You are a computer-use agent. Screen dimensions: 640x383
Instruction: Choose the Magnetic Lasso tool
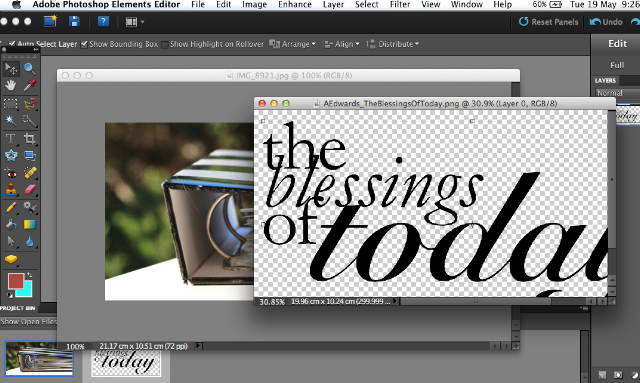(29, 104)
